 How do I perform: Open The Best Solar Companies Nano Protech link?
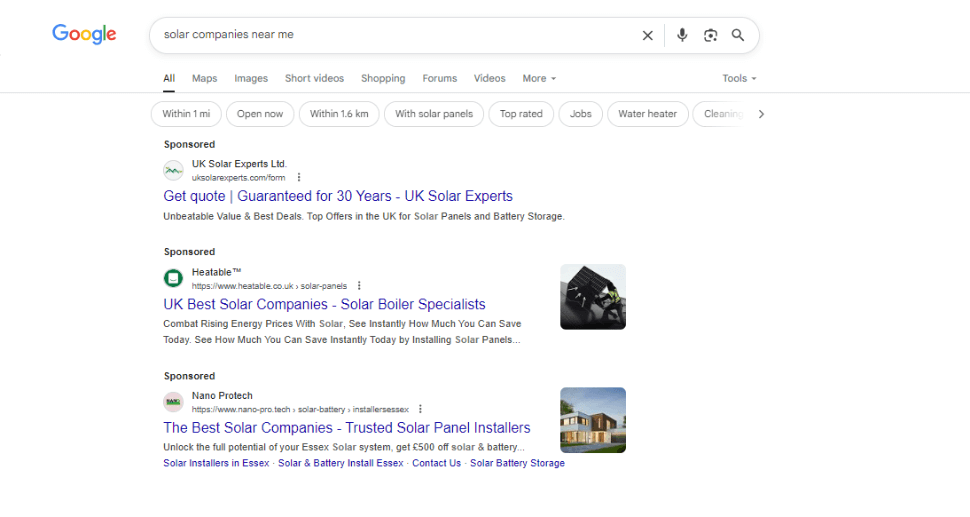(x=346, y=427)
